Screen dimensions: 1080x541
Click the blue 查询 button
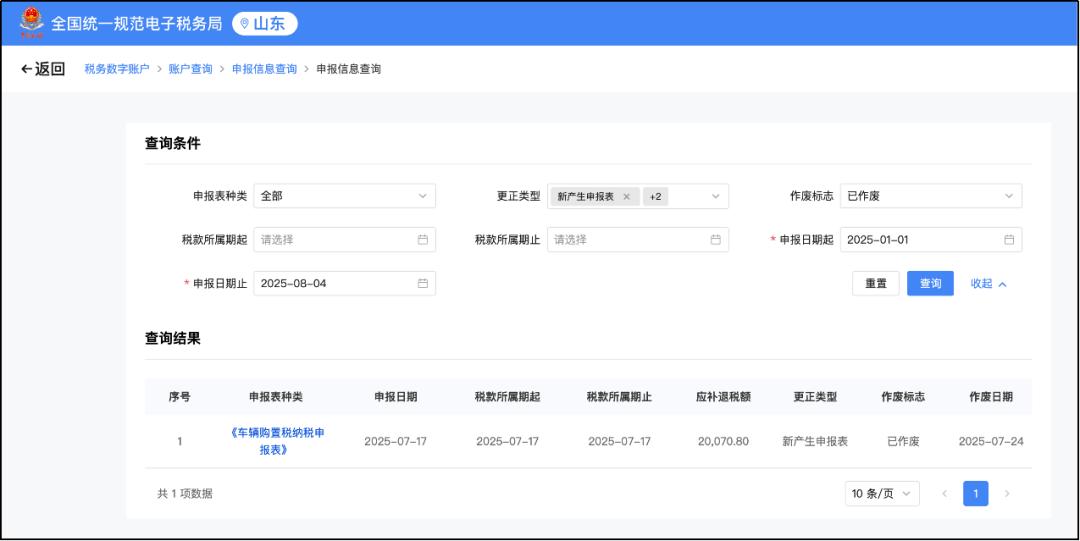point(930,284)
